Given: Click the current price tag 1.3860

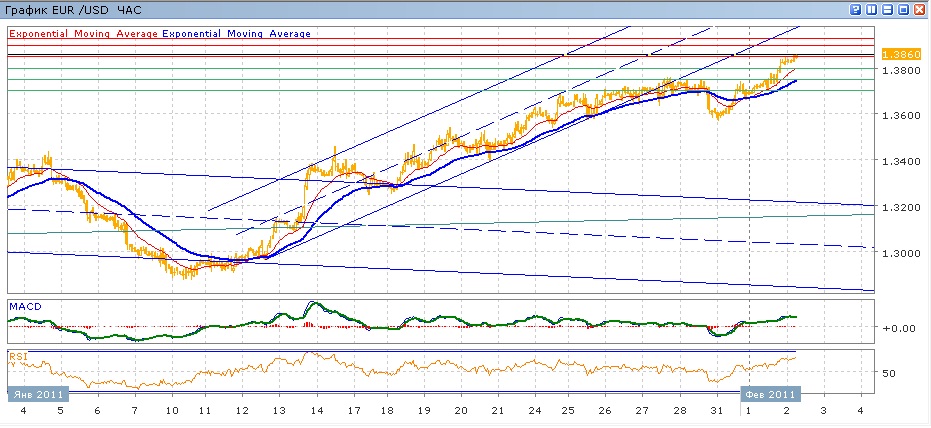Looking at the screenshot, I should pyautogui.click(x=901, y=55).
